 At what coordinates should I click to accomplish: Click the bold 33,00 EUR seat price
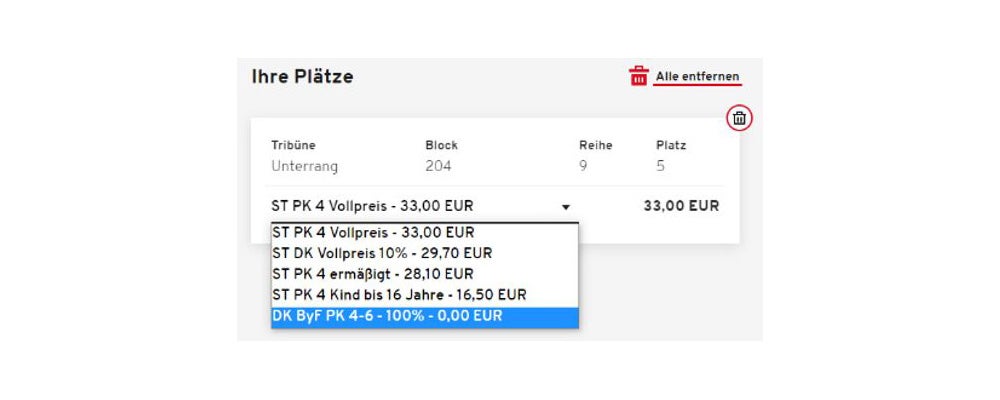(x=681, y=206)
